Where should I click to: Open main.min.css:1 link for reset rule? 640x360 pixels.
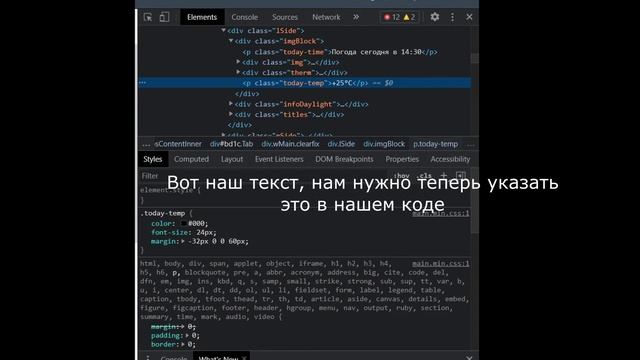(x=441, y=264)
